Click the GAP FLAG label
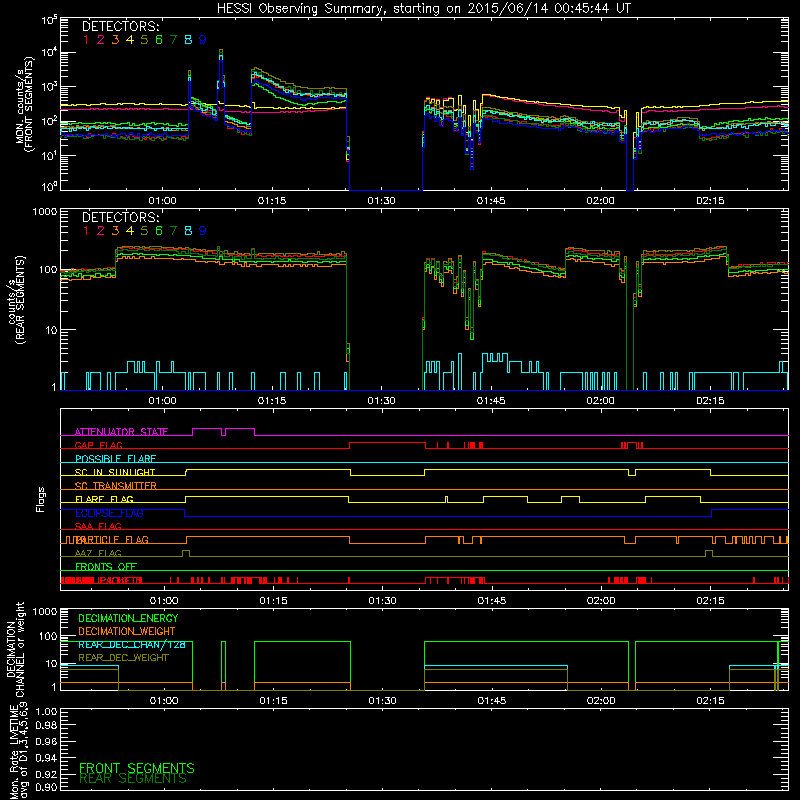The image size is (800, 800). pyautogui.click(x=98, y=445)
